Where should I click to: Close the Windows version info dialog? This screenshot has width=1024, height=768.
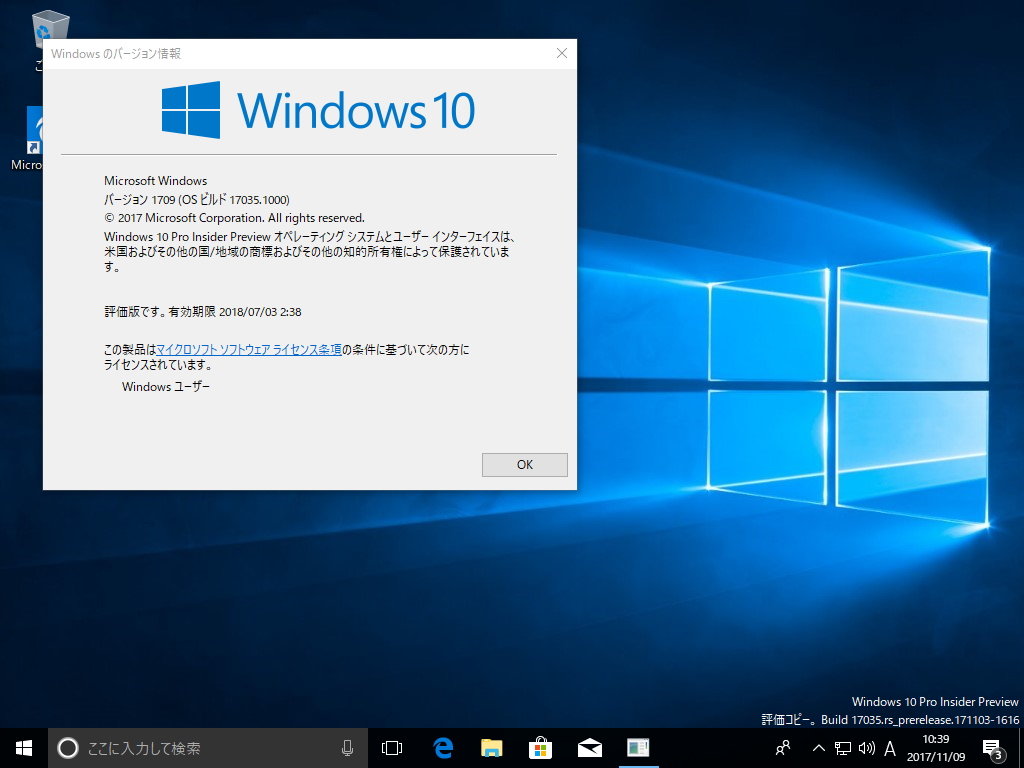561,53
